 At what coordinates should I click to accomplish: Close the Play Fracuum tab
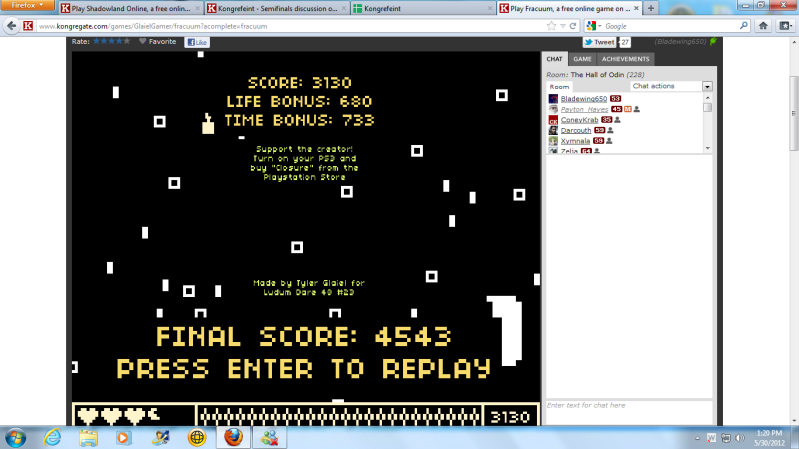[636, 8]
